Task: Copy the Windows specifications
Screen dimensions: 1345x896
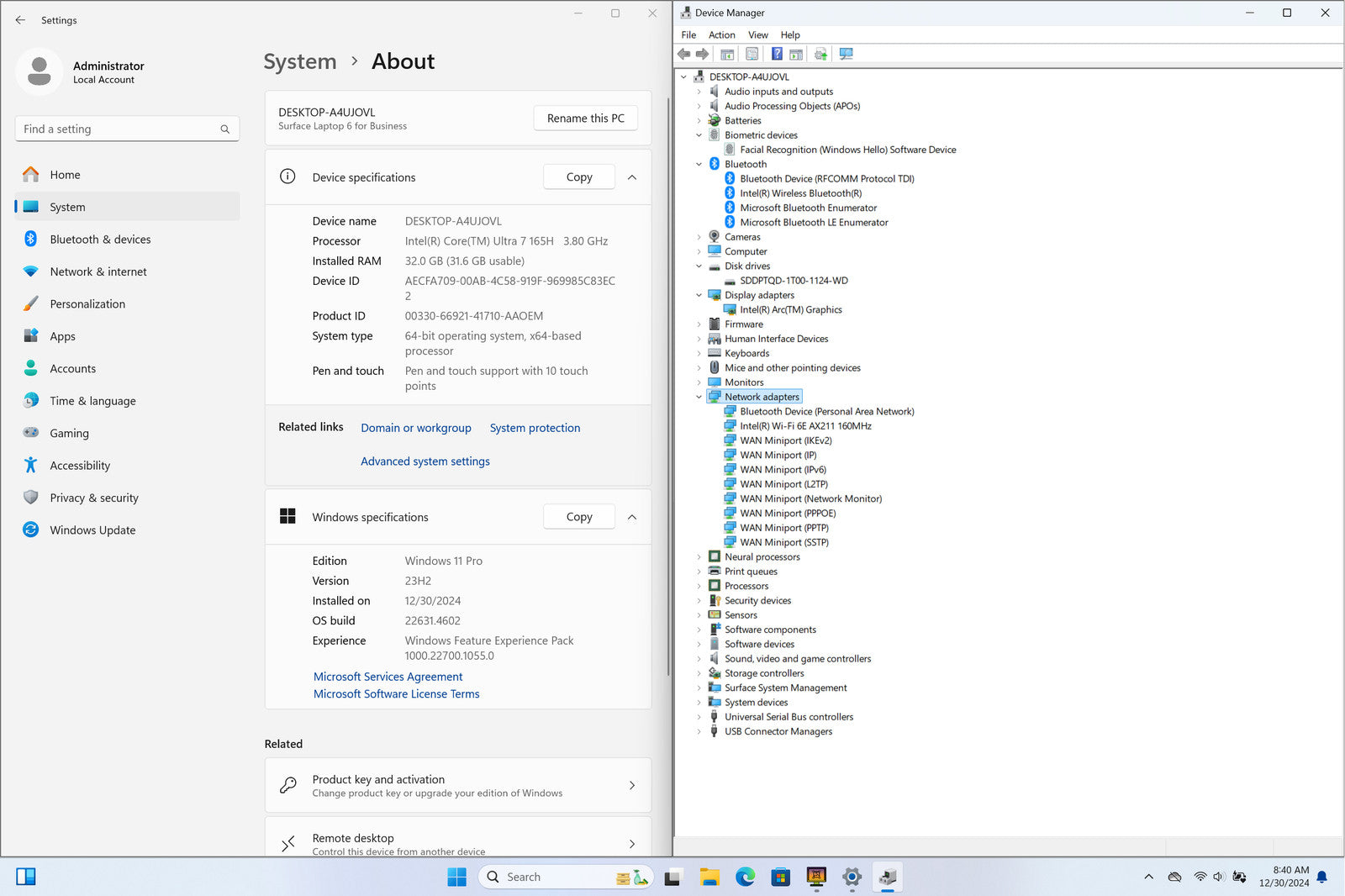Action: coord(578,517)
